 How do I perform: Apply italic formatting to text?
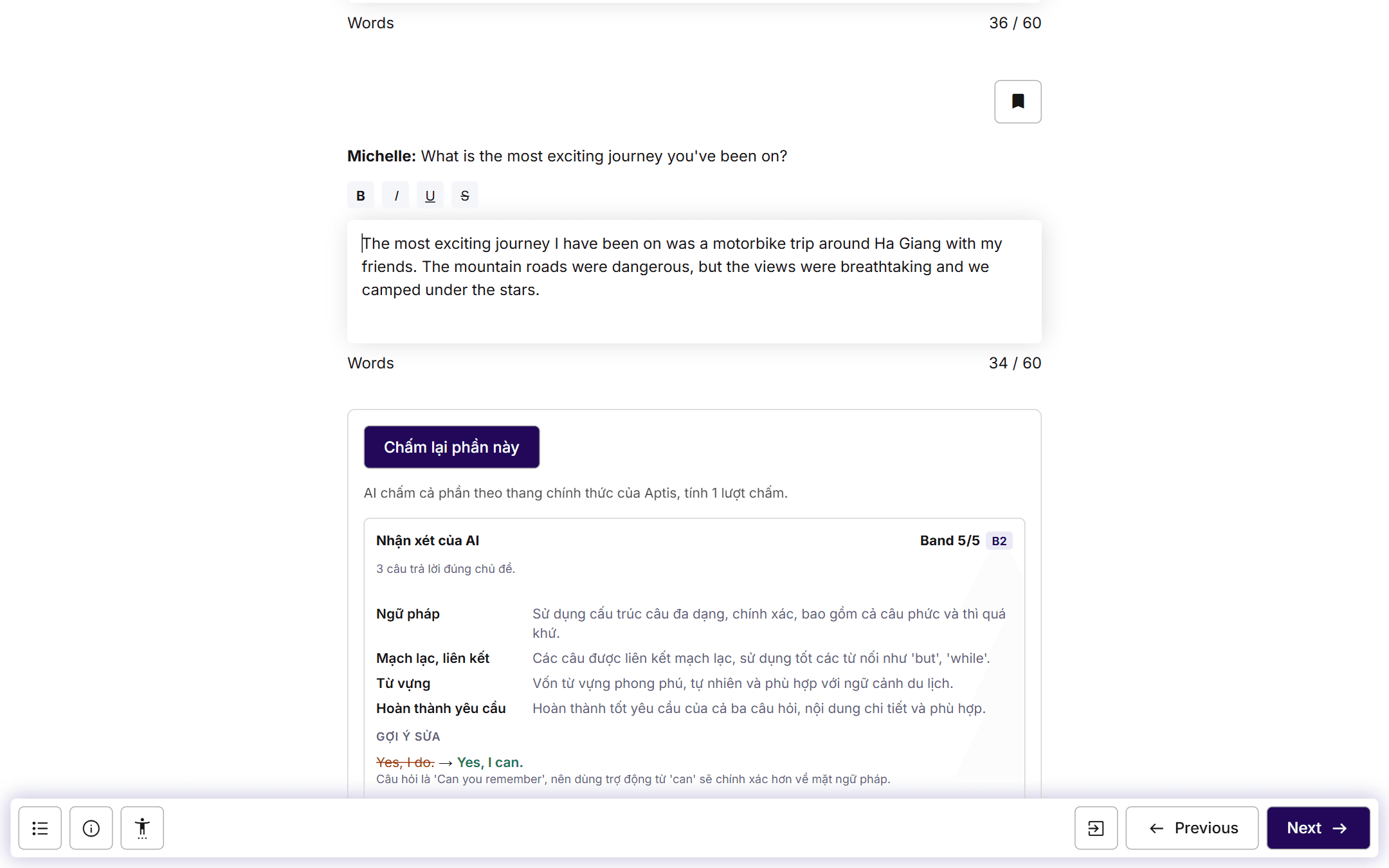click(x=395, y=195)
